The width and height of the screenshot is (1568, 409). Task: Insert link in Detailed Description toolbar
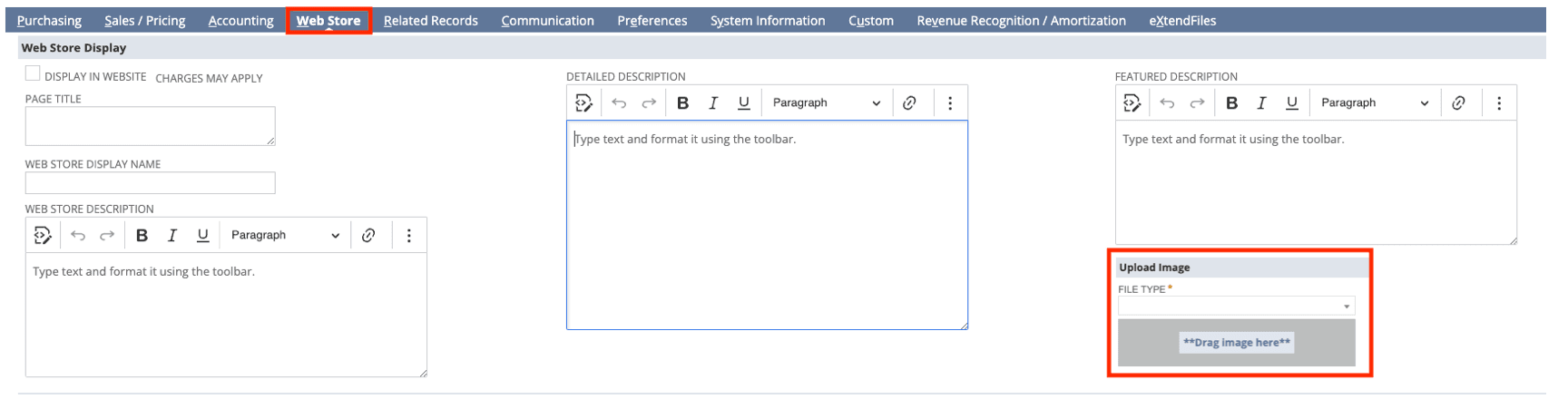[x=909, y=103]
